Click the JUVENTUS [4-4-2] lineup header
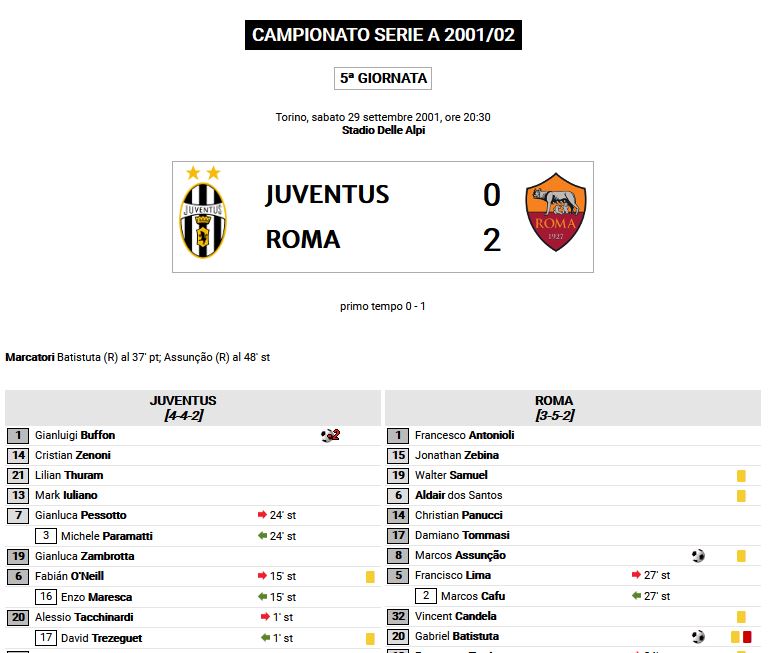The height and width of the screenshot is (653, 768). point(183,407)
